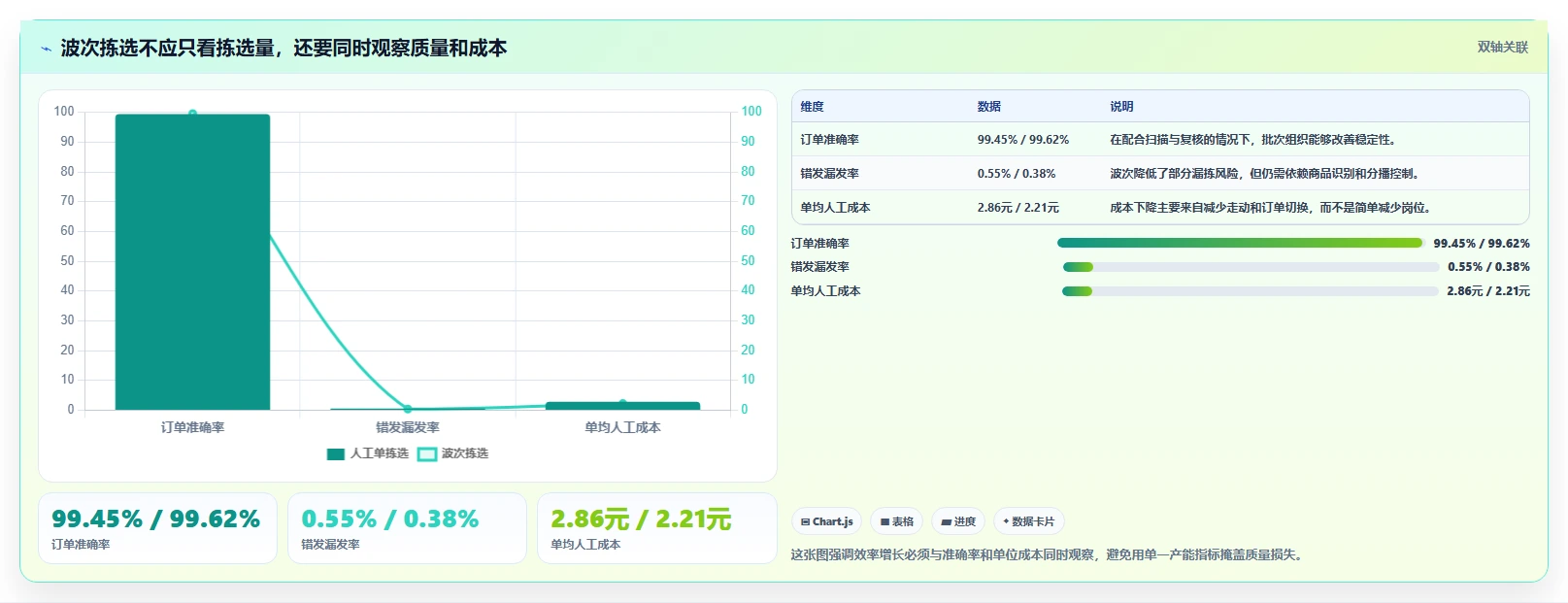Click the 99.45% / 99.62% value beside the progress bar

(1482, 244)
